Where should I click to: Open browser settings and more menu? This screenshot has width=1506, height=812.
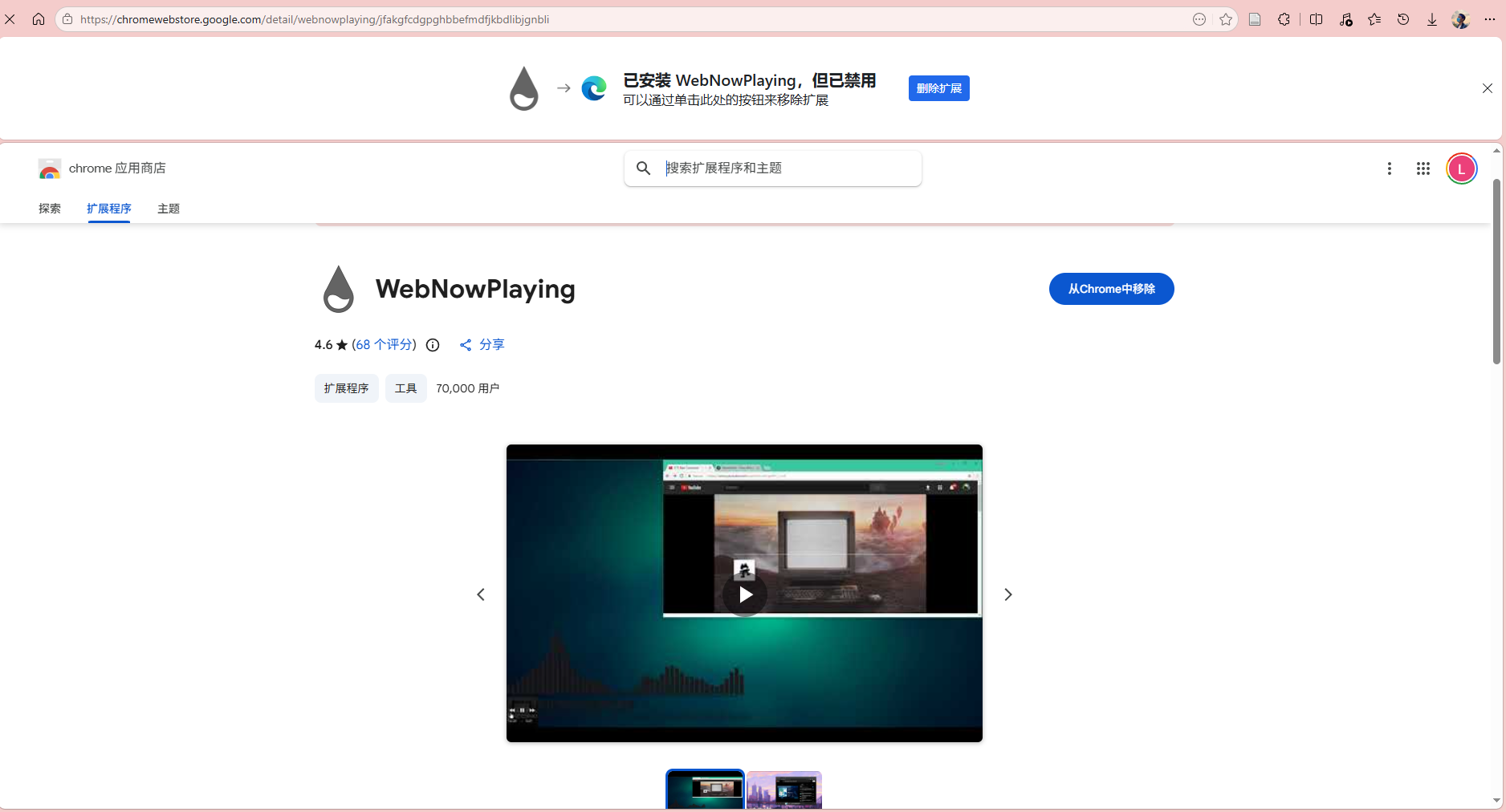pyautogui.click(x=1490, y=19)
